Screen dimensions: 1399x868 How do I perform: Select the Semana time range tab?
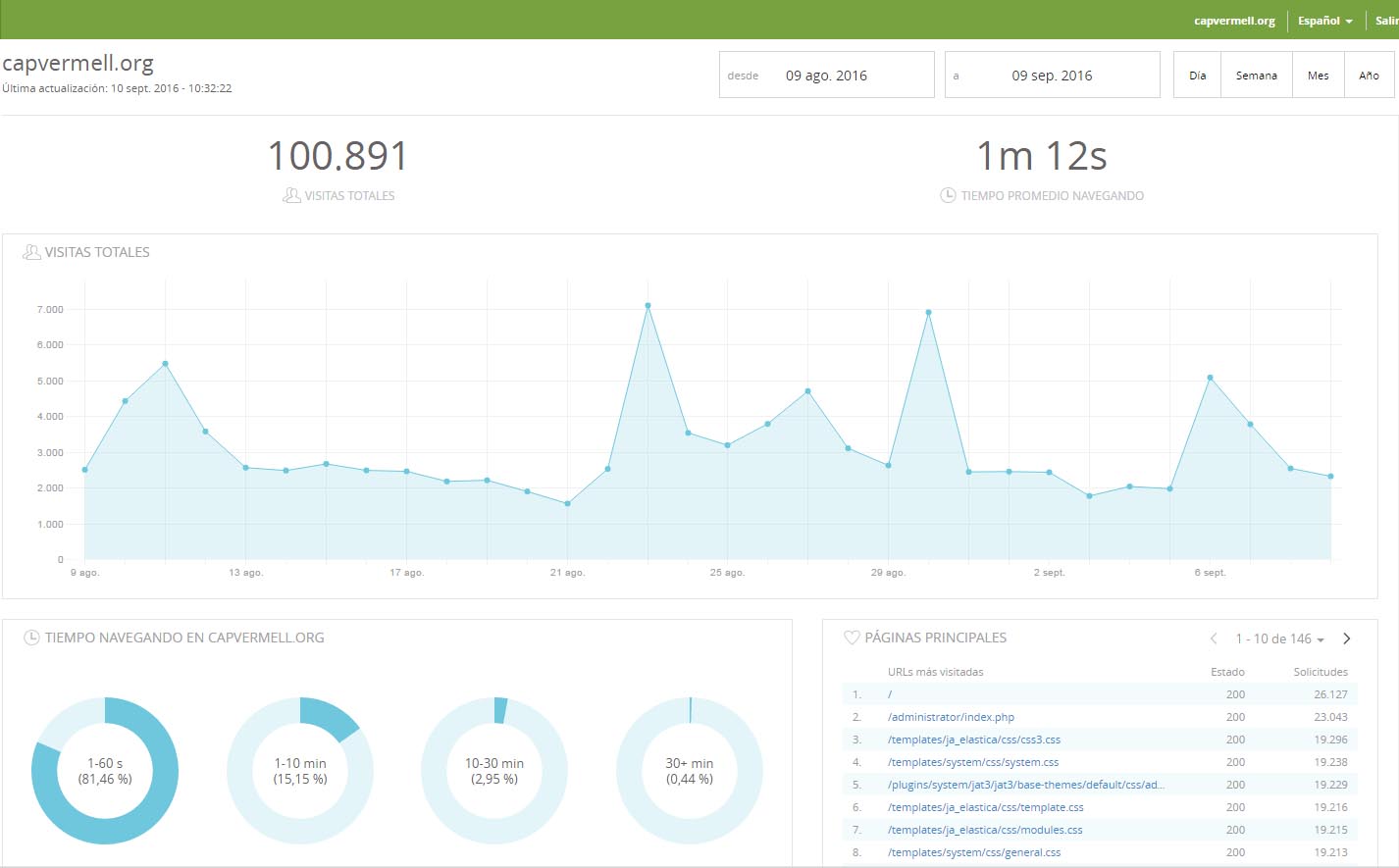[1257, 76]
